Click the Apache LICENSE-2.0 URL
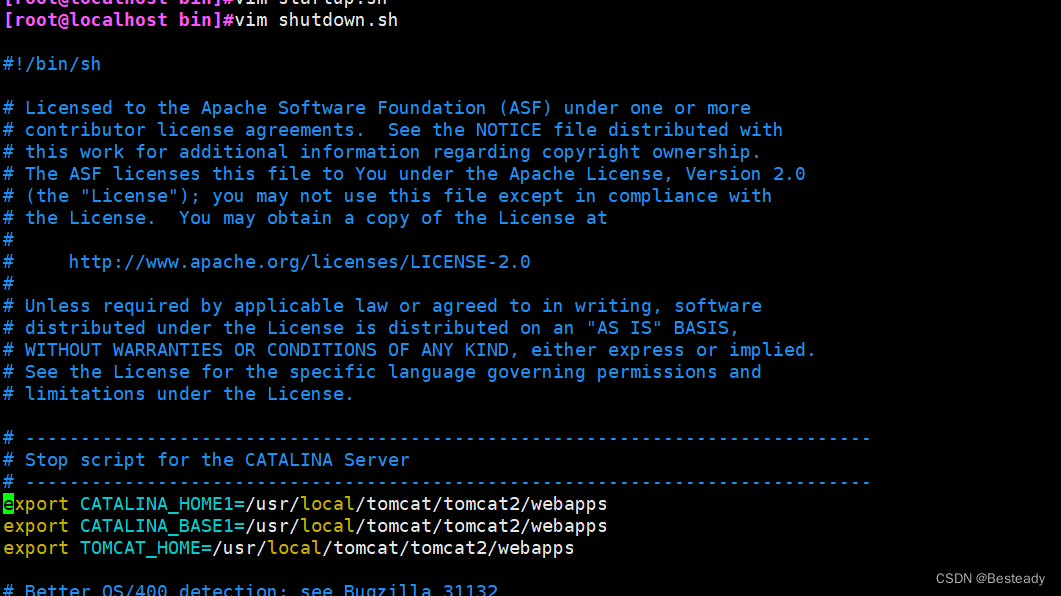1061x596 pixels. (x=299, y=262)
